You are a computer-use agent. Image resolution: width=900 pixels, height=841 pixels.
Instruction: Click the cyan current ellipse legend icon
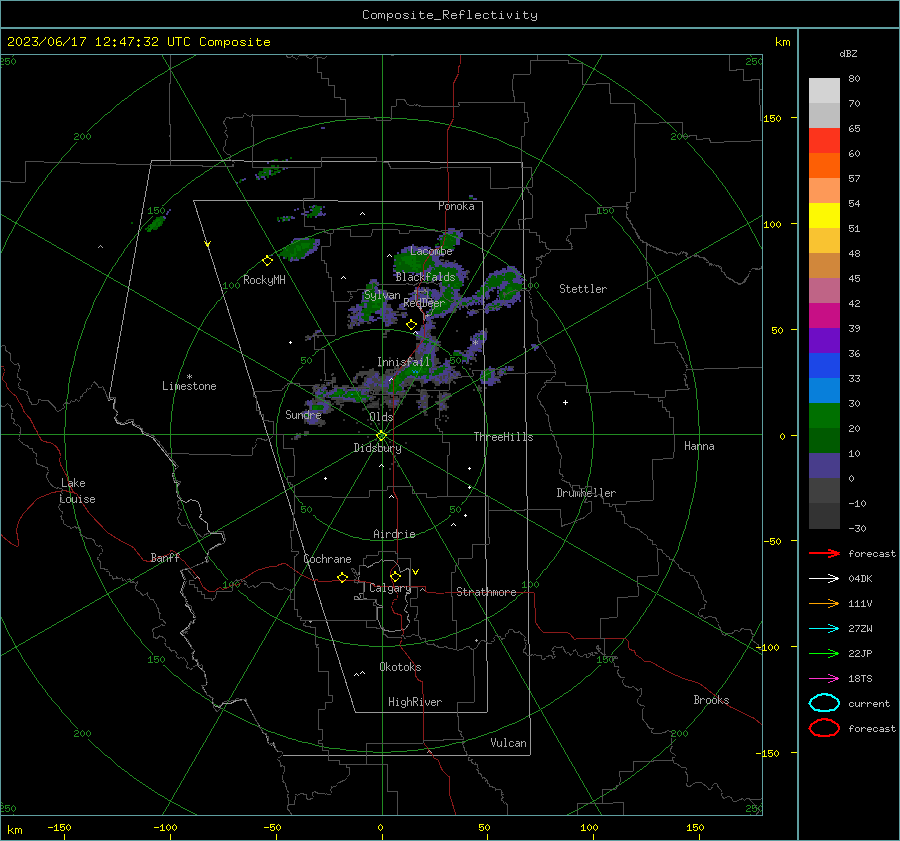point(824,703)
